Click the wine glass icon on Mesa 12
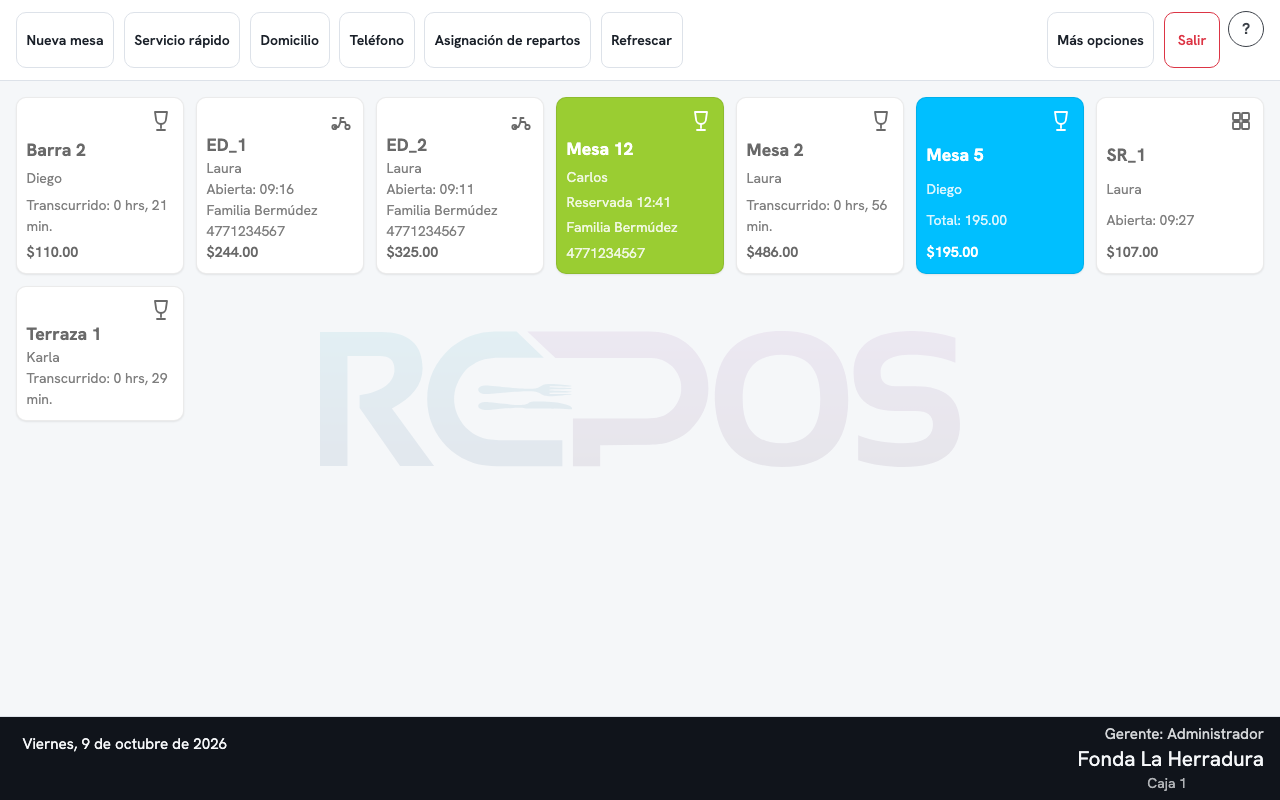The image size is (1280, 800). tap(701, 121)
